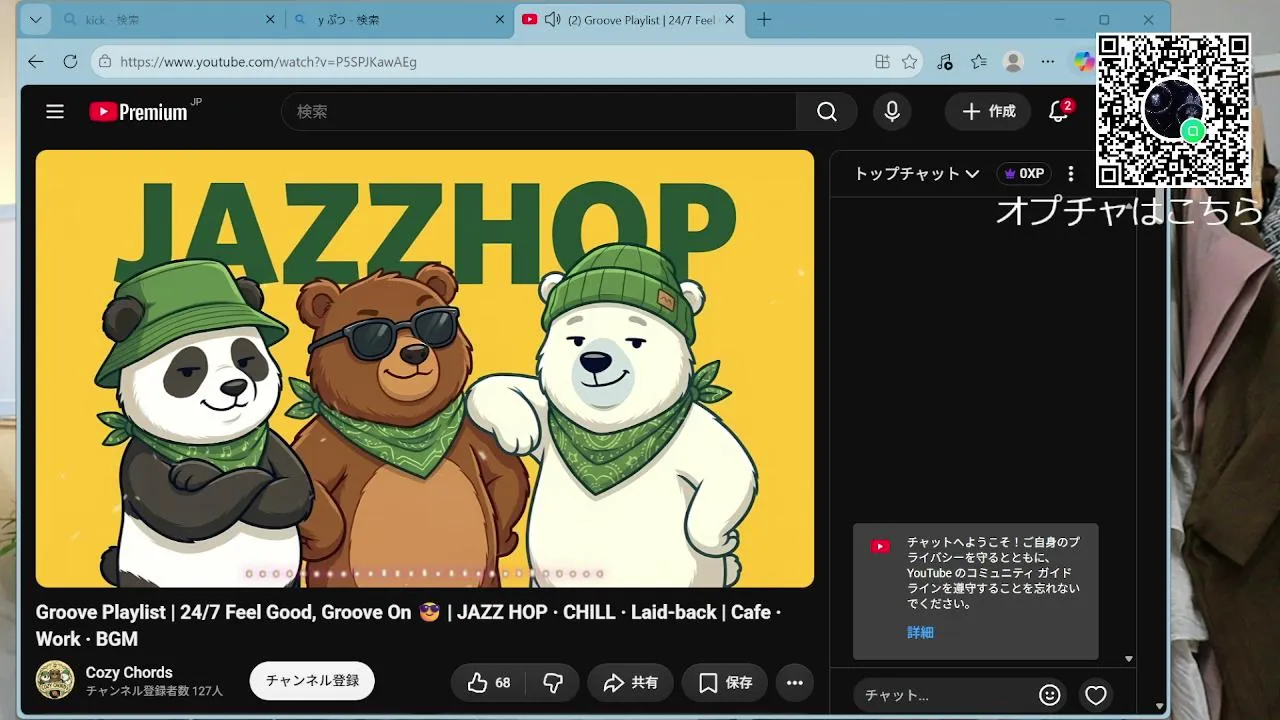Close the 'y ぶつ - 検索' tab
Image resolution: width=1280 pixels, height=720 pixels.
[x=500, y=20]
